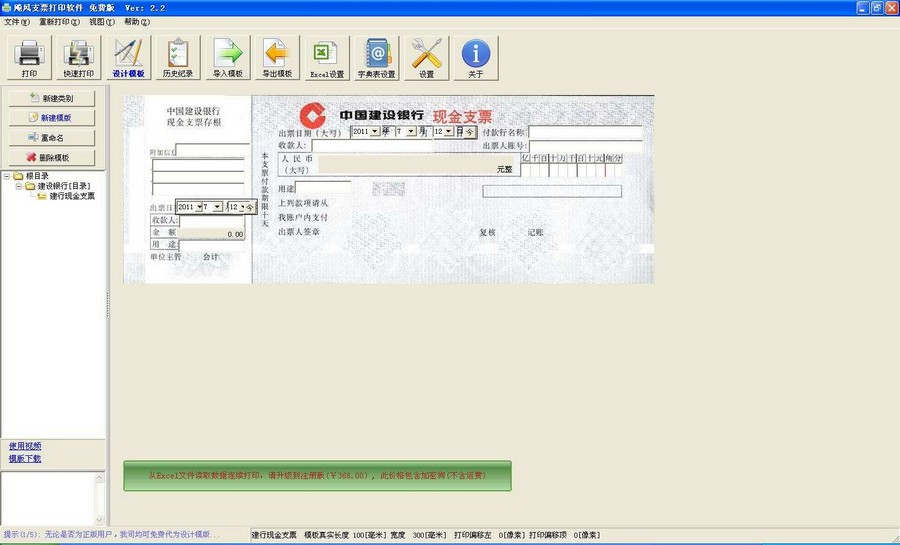This screenshot has width=900, height=545.
Task: Click the 今 today button on stub date
Action: click(250, 207)
